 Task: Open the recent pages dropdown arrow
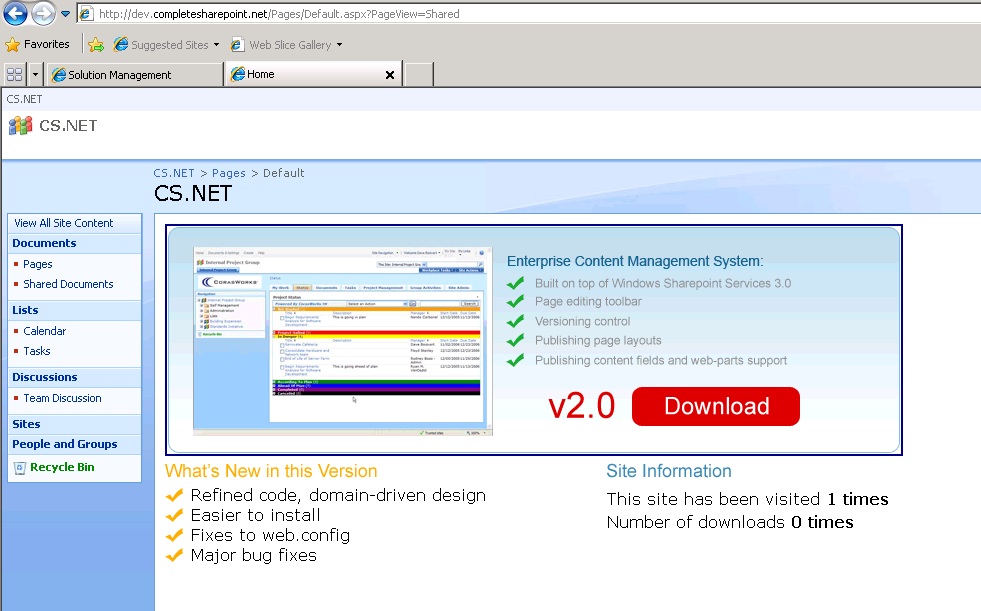point(65,14)
